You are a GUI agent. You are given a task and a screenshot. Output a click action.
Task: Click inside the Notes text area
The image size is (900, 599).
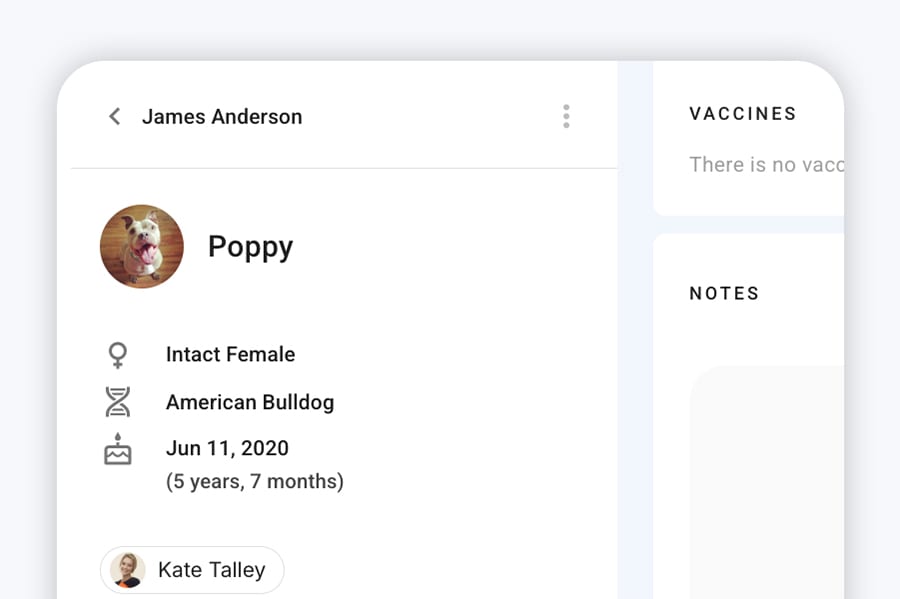(767, 482)
